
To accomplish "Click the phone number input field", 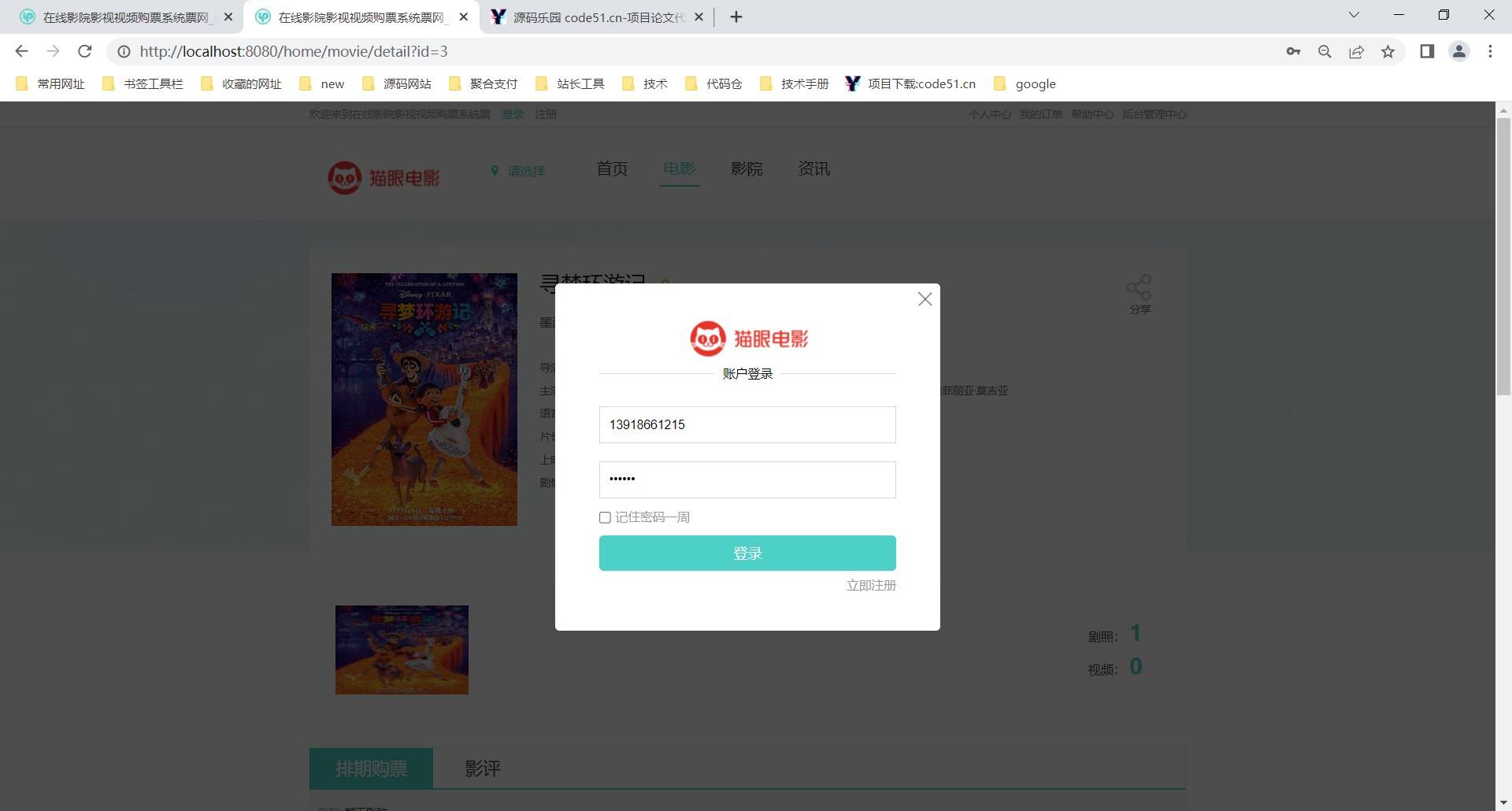I will pyautogui.click(x=747, y=424).
